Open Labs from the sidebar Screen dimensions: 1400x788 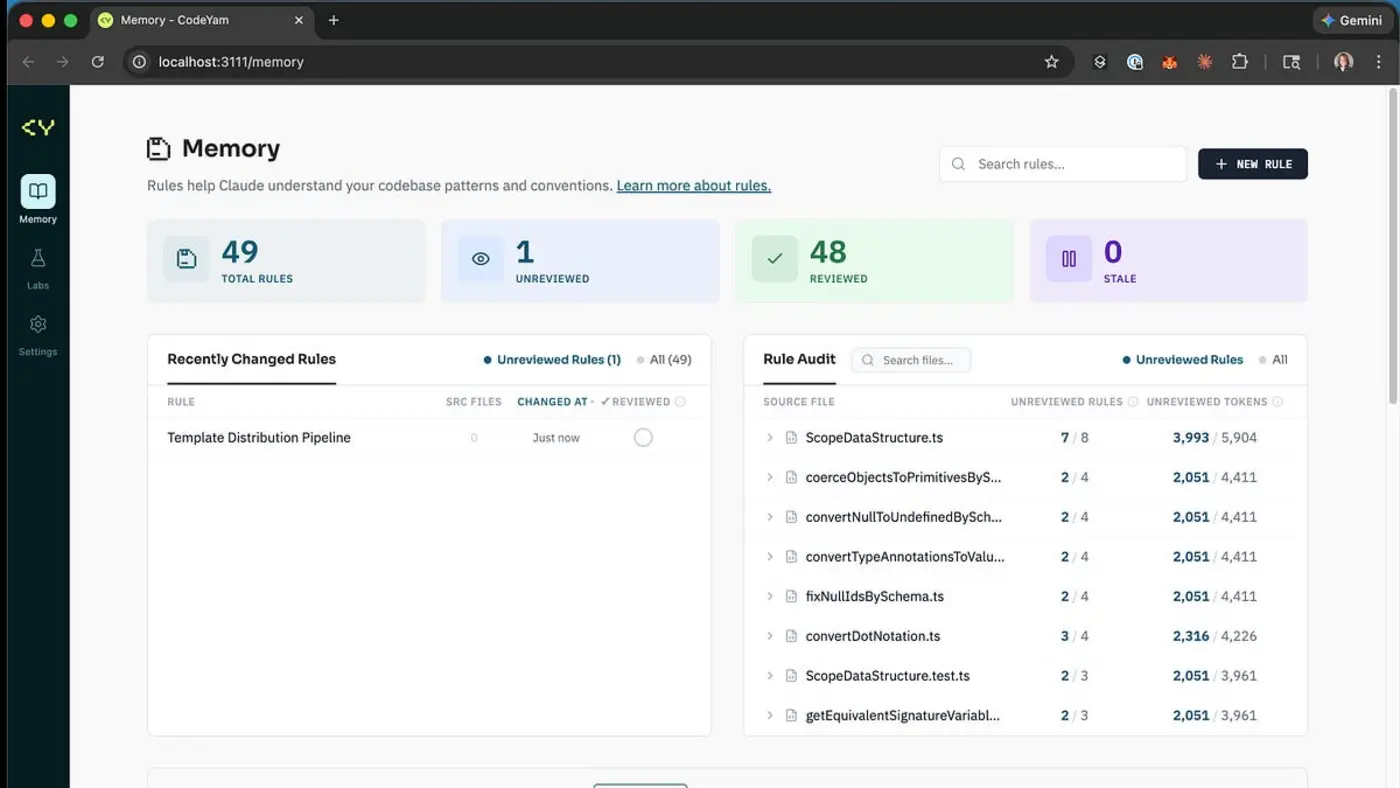pos(37,267)
